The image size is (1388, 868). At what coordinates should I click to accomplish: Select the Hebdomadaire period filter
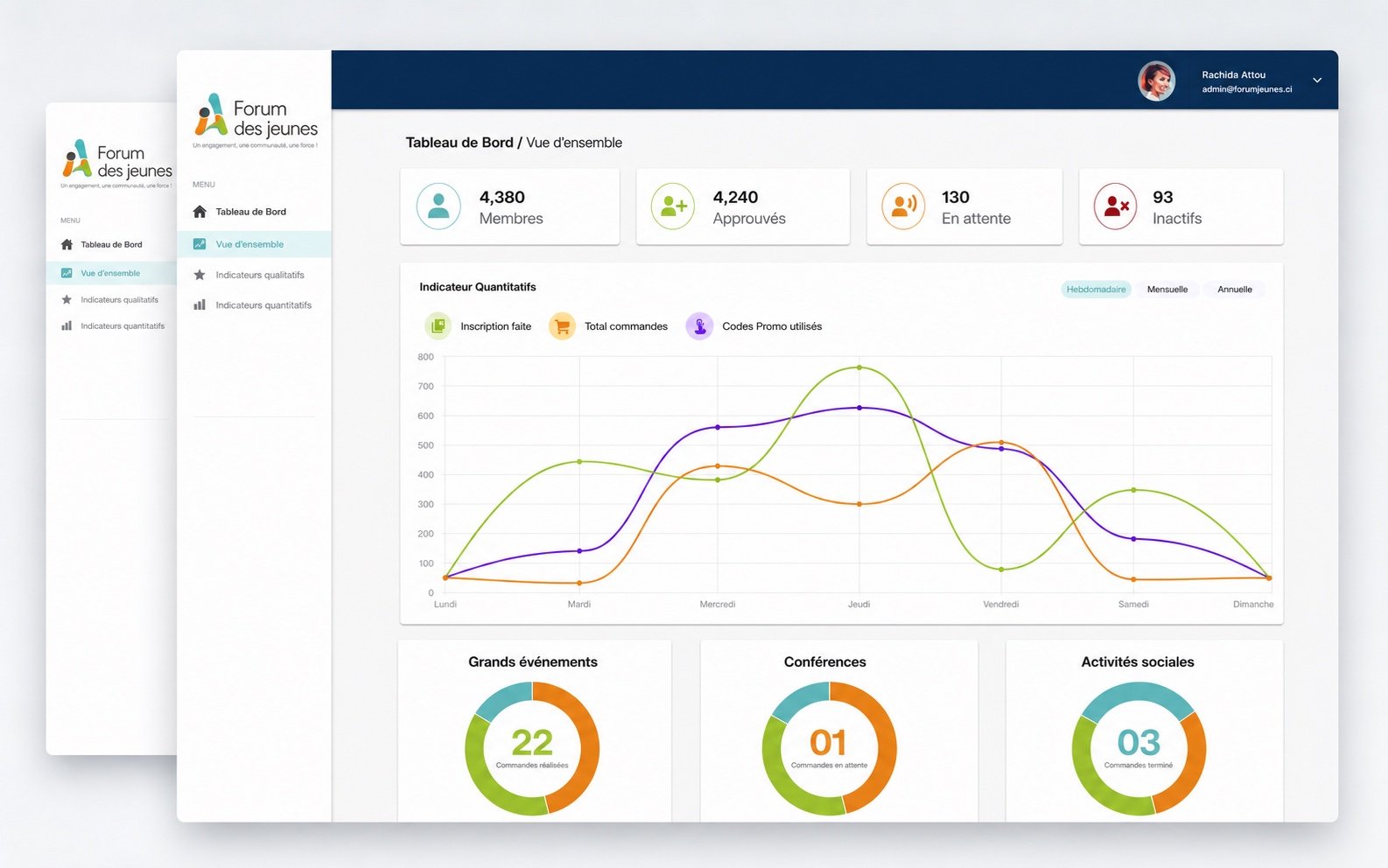1096,290
